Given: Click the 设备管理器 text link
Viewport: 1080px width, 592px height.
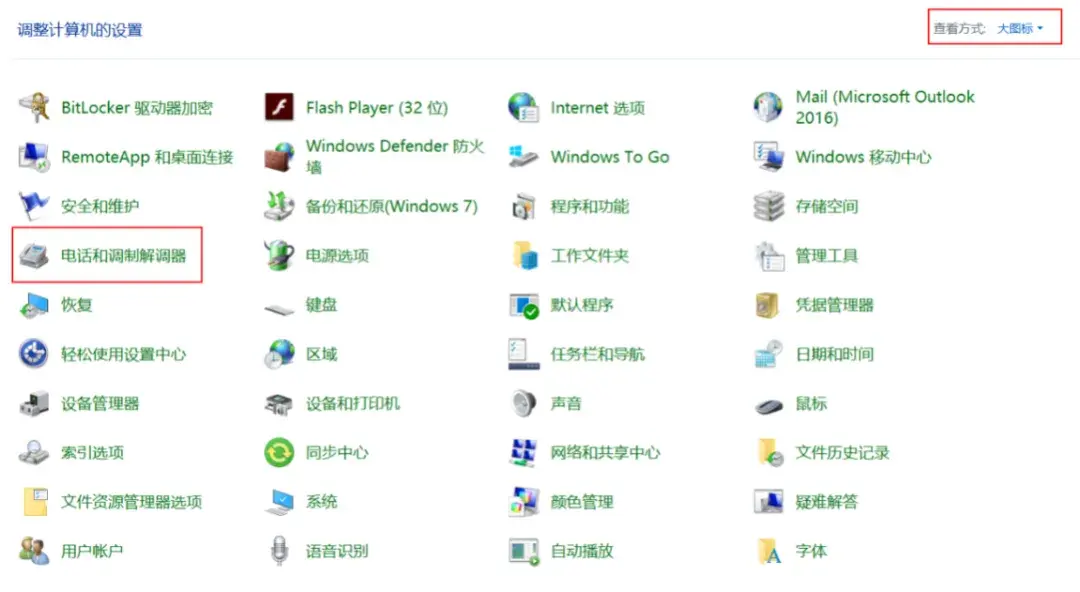Looking at the screenshot, I should pyautogui.click(x=101, y=403).
